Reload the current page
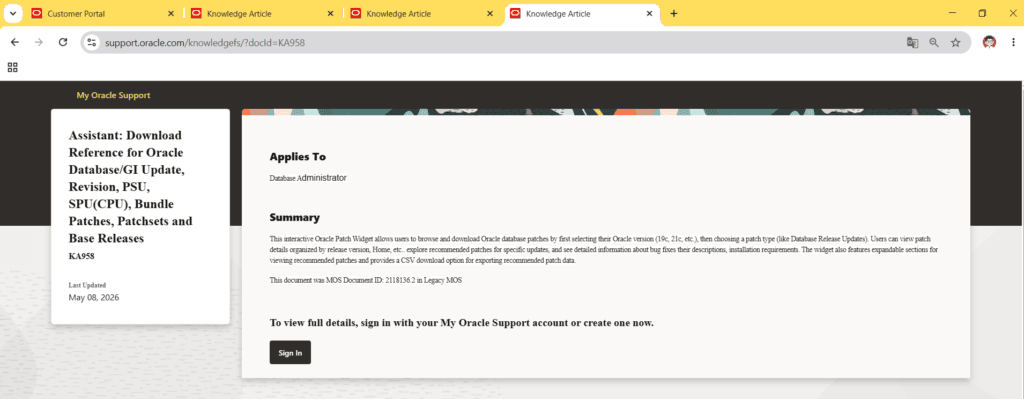The height and width of the screenshot is (399, 1024). (63, 42)
